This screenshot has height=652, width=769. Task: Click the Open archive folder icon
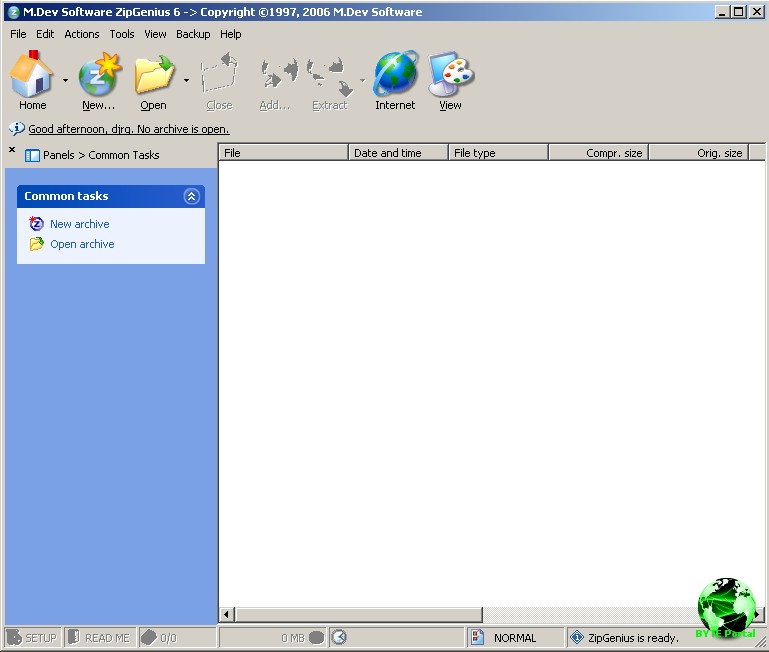(36, 244)
